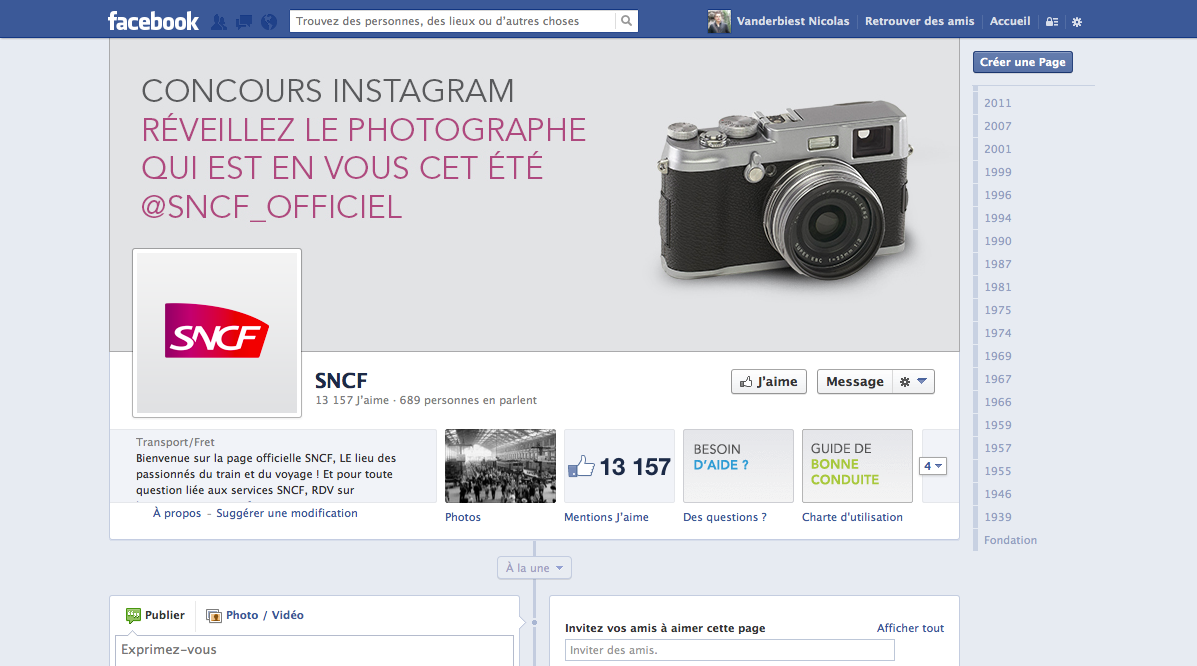Click the search magnifier button
Viewport: 1197px width, 666px height.
point(626,21)
